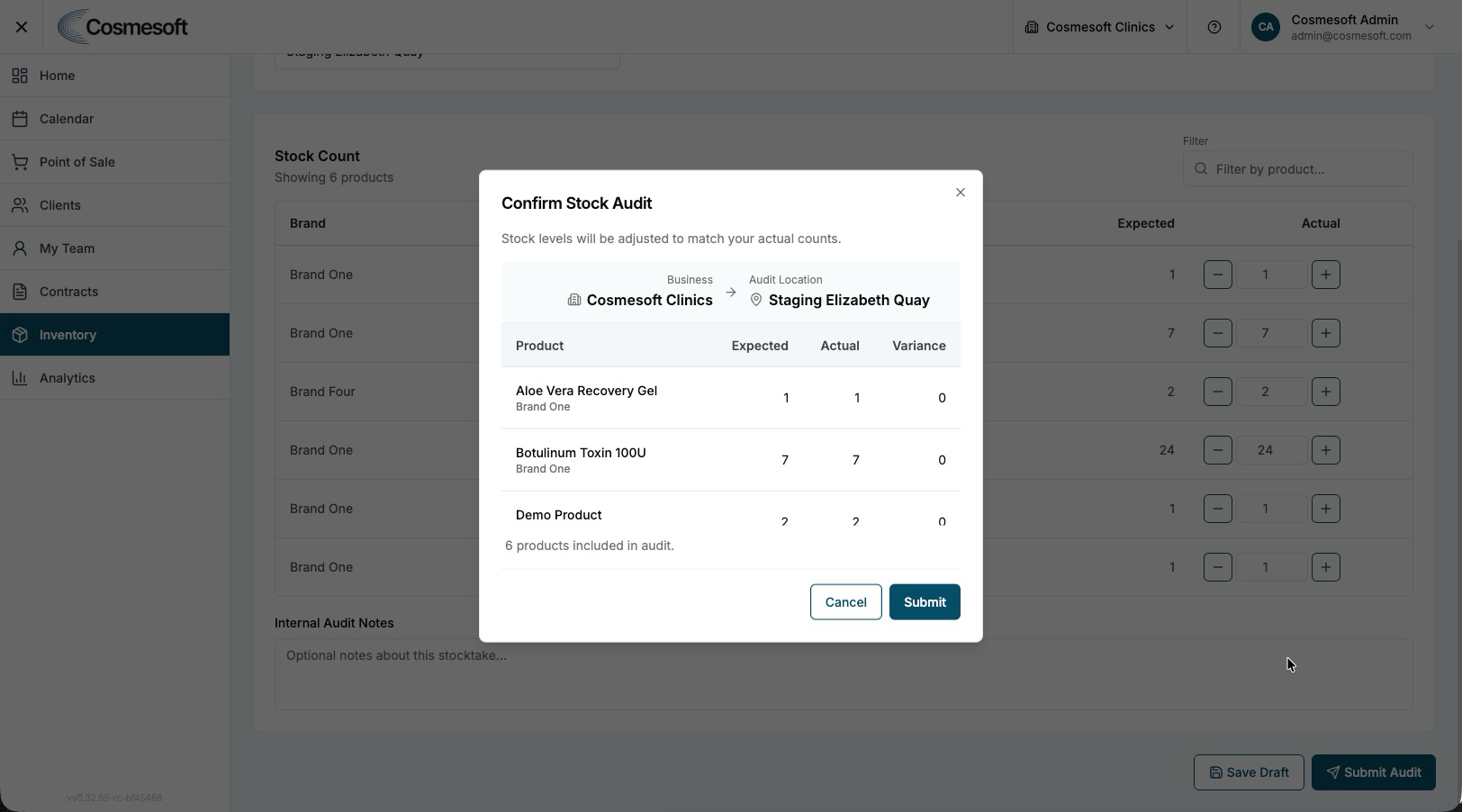This screenshot has height=812, width=1462.
Task: Click the CA user avatar
Action: (x=1265, y=27)
